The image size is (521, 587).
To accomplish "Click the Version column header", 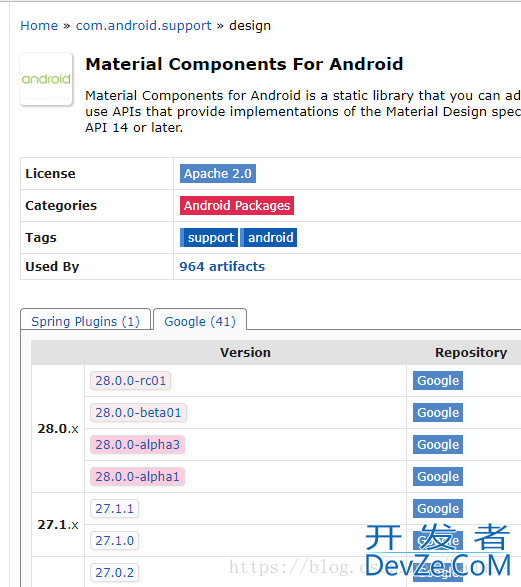I will pyautogui.click(x=245, y=353).
